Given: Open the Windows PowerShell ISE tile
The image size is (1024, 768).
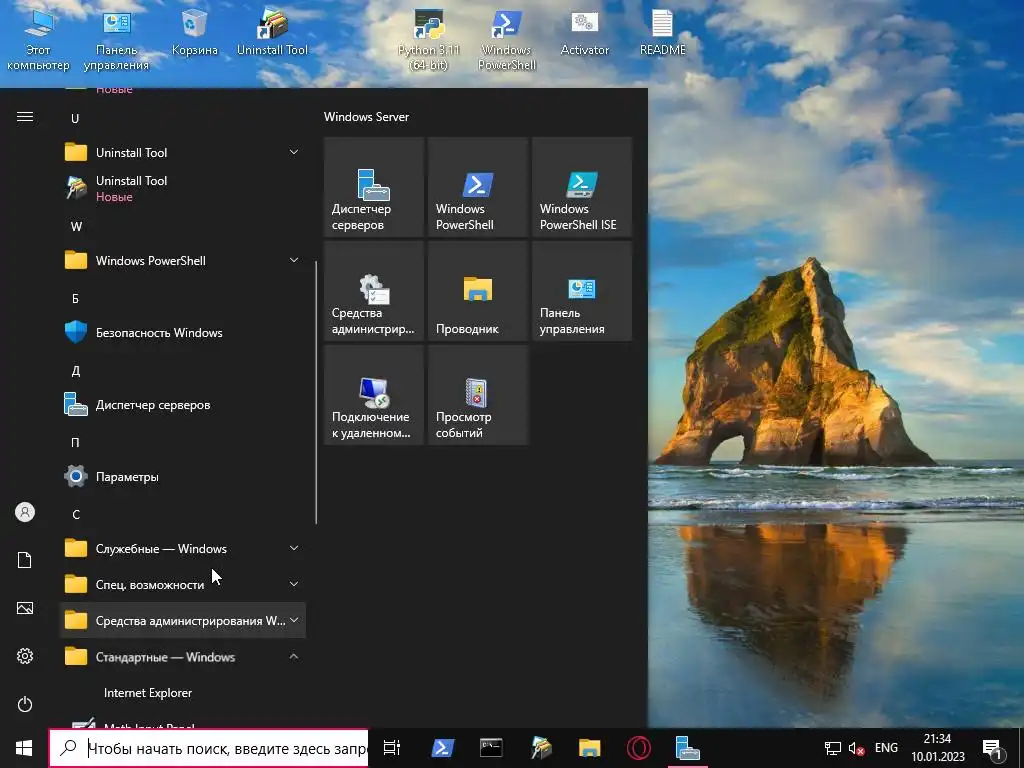Looking at the screenshot, I should coord(582,187).
